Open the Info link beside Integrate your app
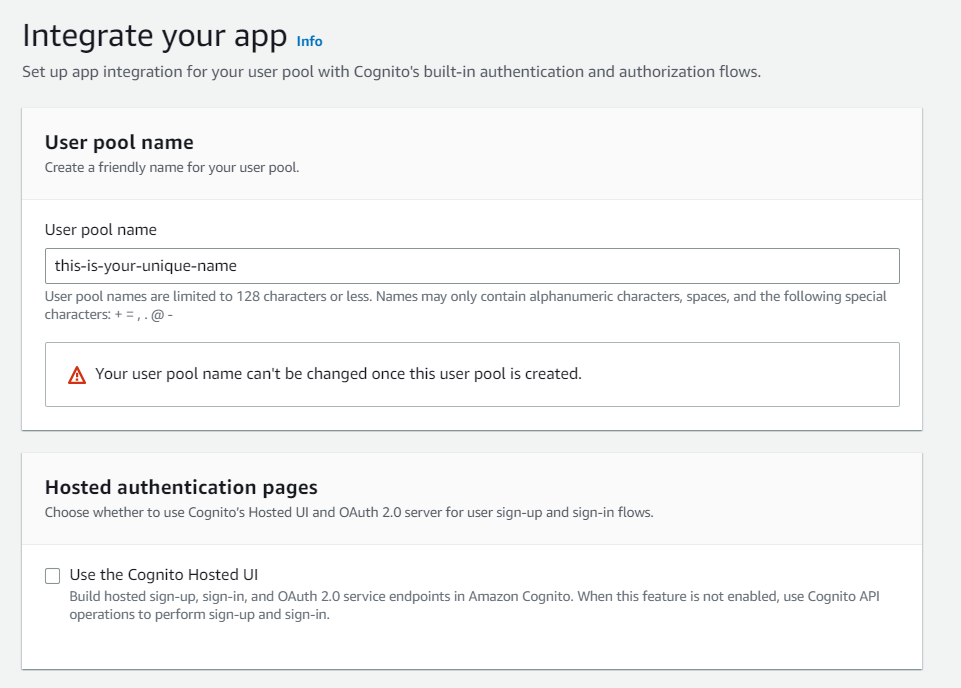This screenshot has height=688, width=961. point(310,41)
